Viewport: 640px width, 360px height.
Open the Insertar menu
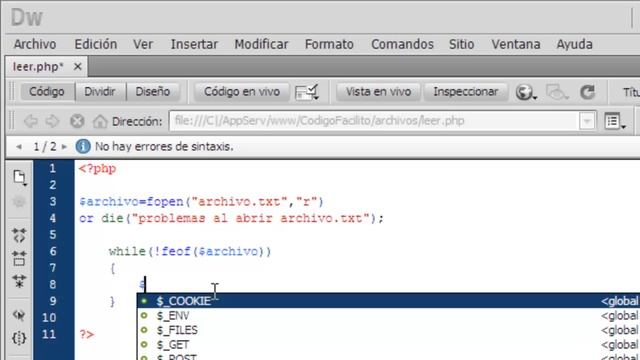tap(194, 44)
